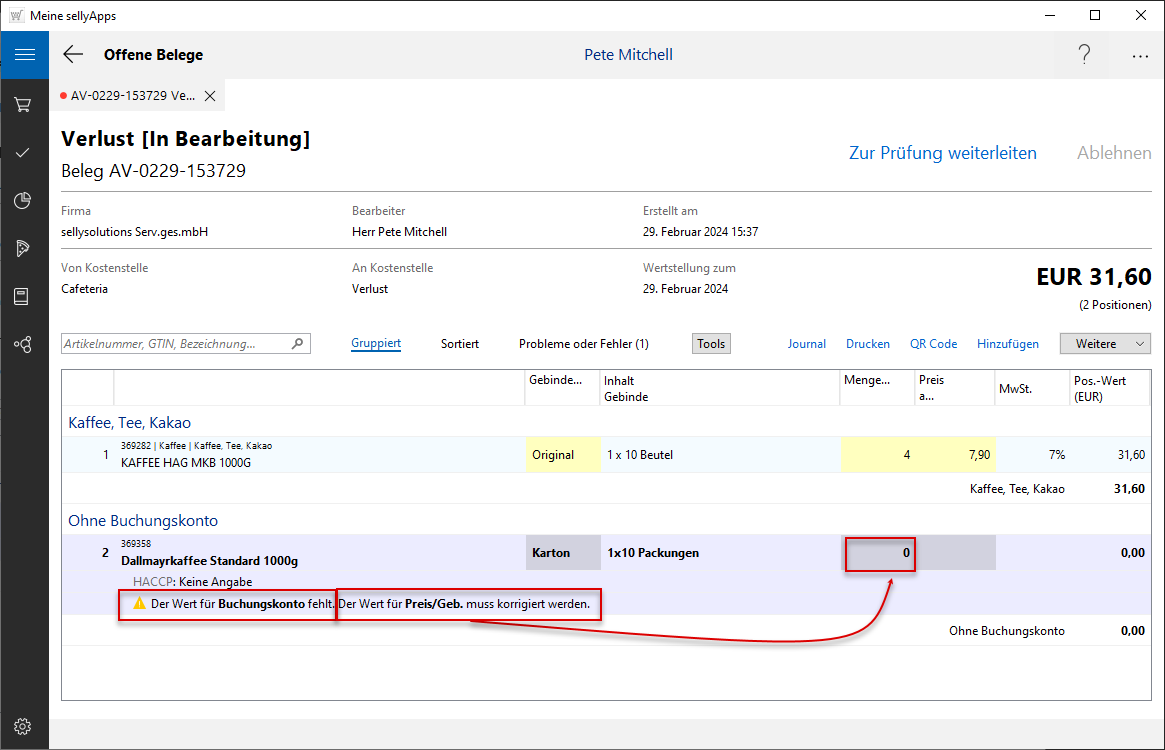This screenshot has width=1165, height=750.
Task: Expand the Weitere dropdown
Action: (x=1105, y=344)
